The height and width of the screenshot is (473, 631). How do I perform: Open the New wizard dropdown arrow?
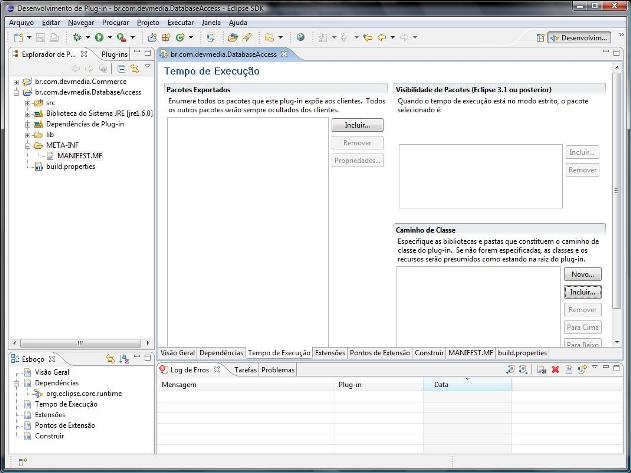[x=29, y=38]
